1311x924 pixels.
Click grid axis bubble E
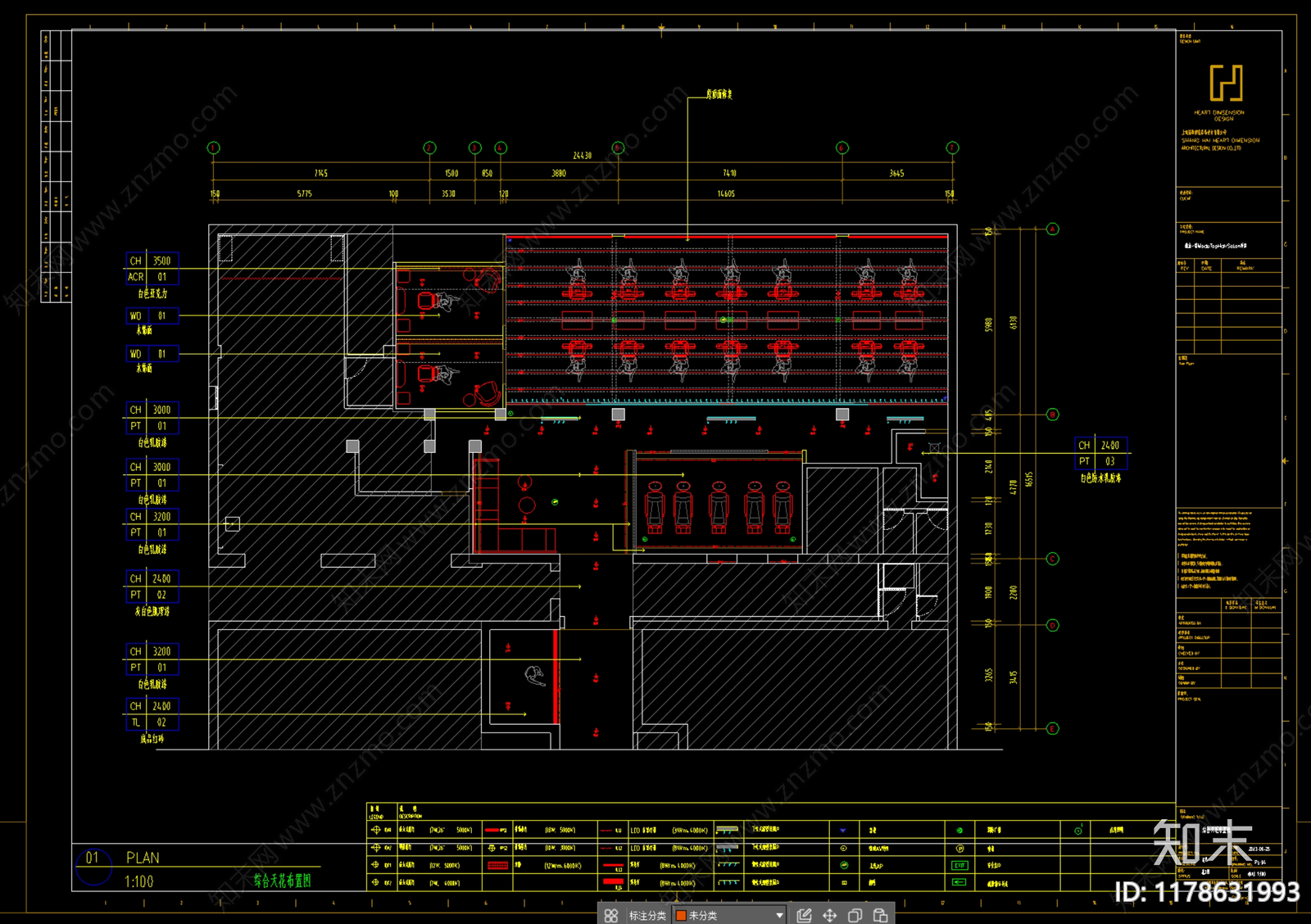1053,728
